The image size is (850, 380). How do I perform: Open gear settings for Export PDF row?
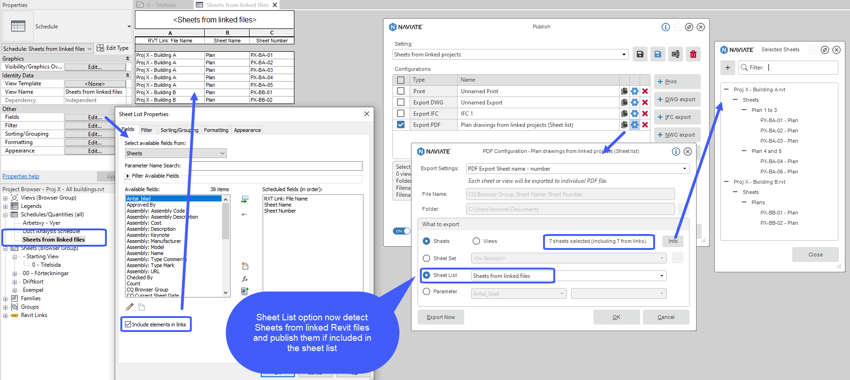tap(634, 125)
